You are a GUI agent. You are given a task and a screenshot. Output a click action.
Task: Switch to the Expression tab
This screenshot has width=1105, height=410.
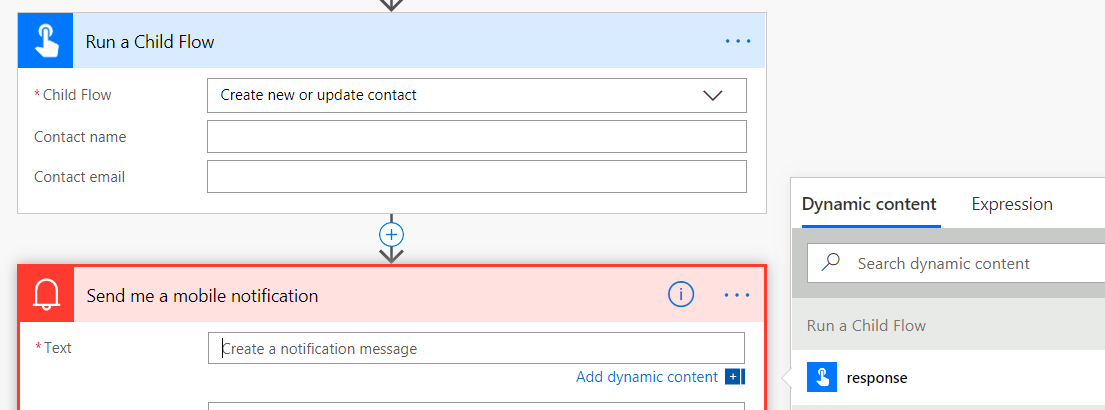(x=1012, y=204)
